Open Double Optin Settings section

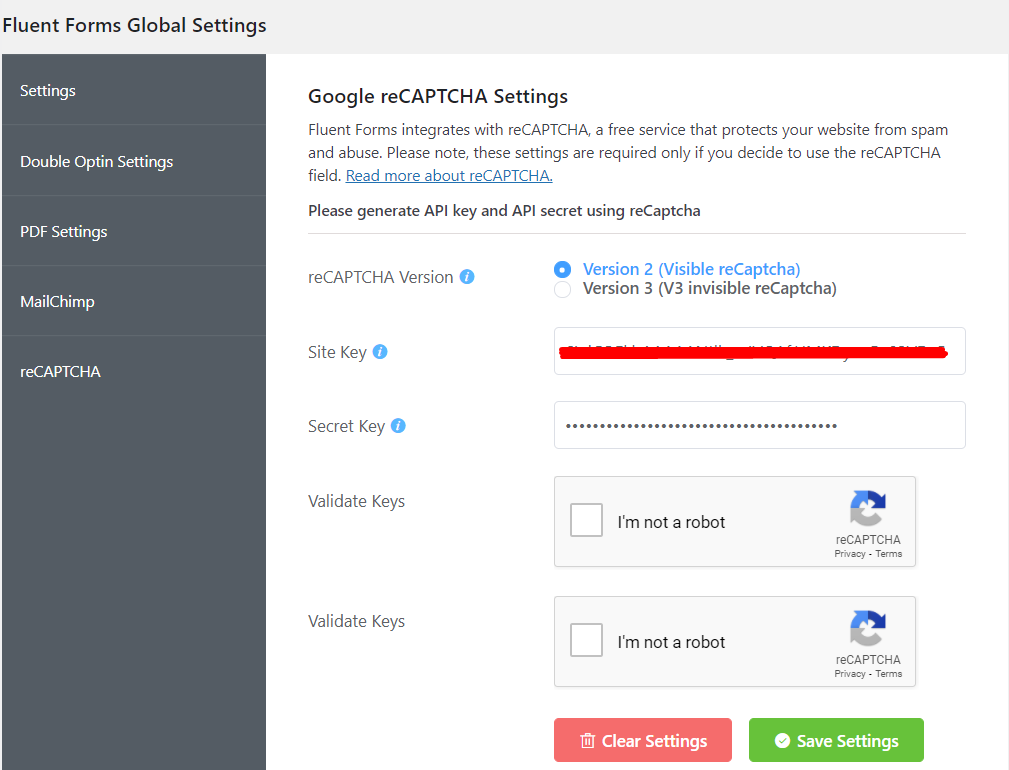coord(133,161)
